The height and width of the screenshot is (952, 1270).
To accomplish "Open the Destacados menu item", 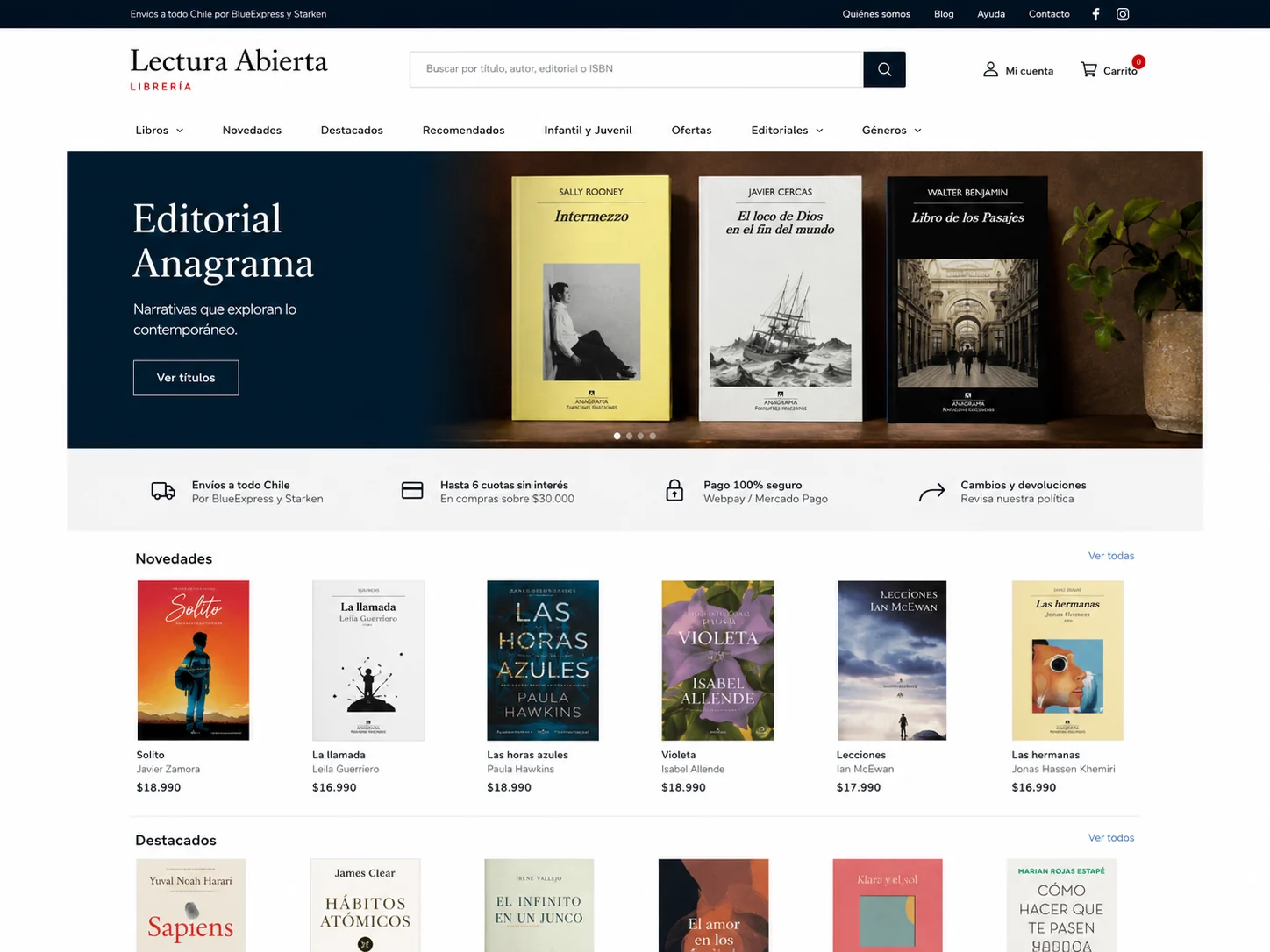I will point(352,131).
